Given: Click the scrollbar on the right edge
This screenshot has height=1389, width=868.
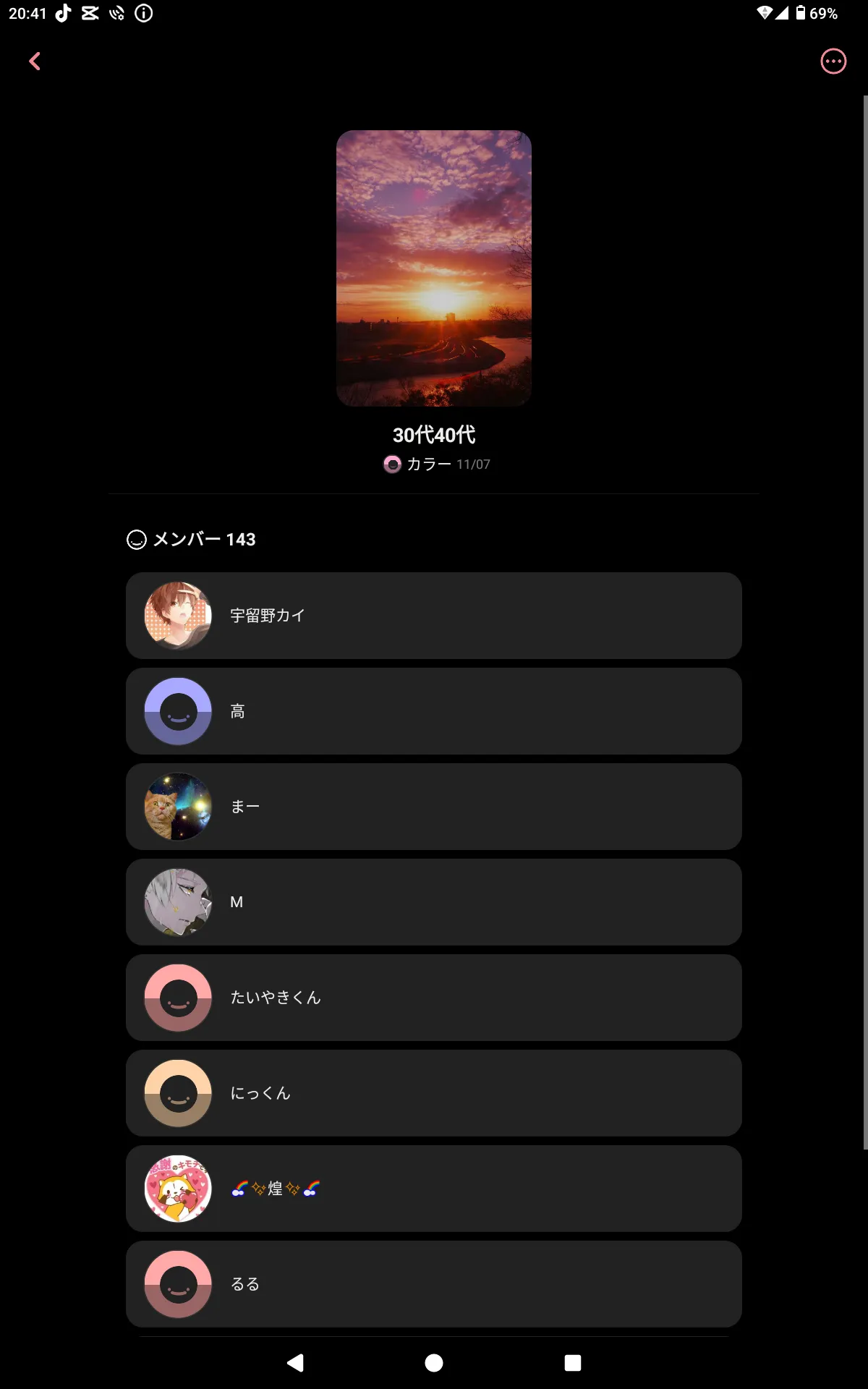Looking at the screenshot, I should point(865,622).
